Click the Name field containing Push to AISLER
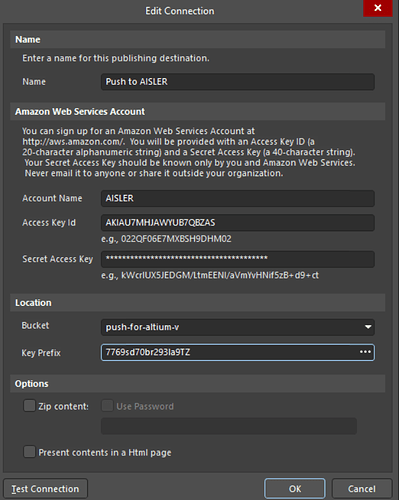399x500 pixels. point(238,82)
